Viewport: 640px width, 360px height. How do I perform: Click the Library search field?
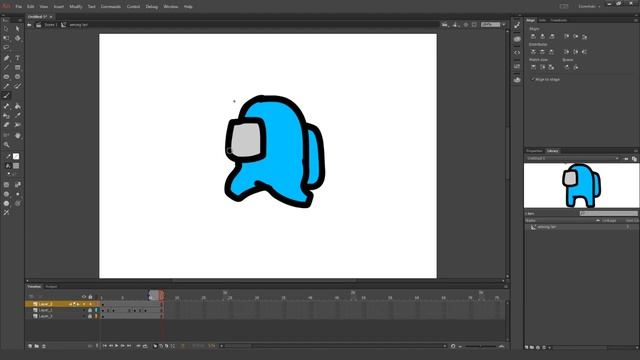(x=609, y=213)
